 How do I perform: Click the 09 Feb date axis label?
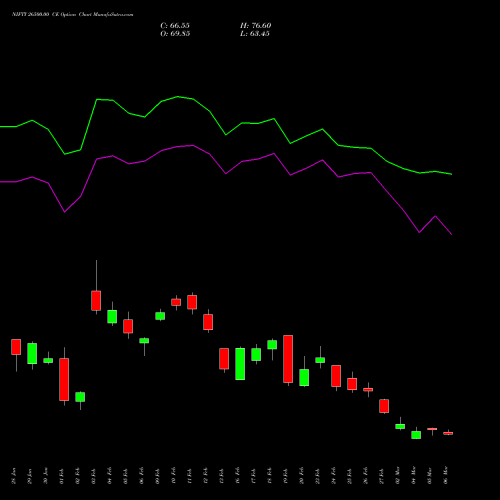point(158,476)
